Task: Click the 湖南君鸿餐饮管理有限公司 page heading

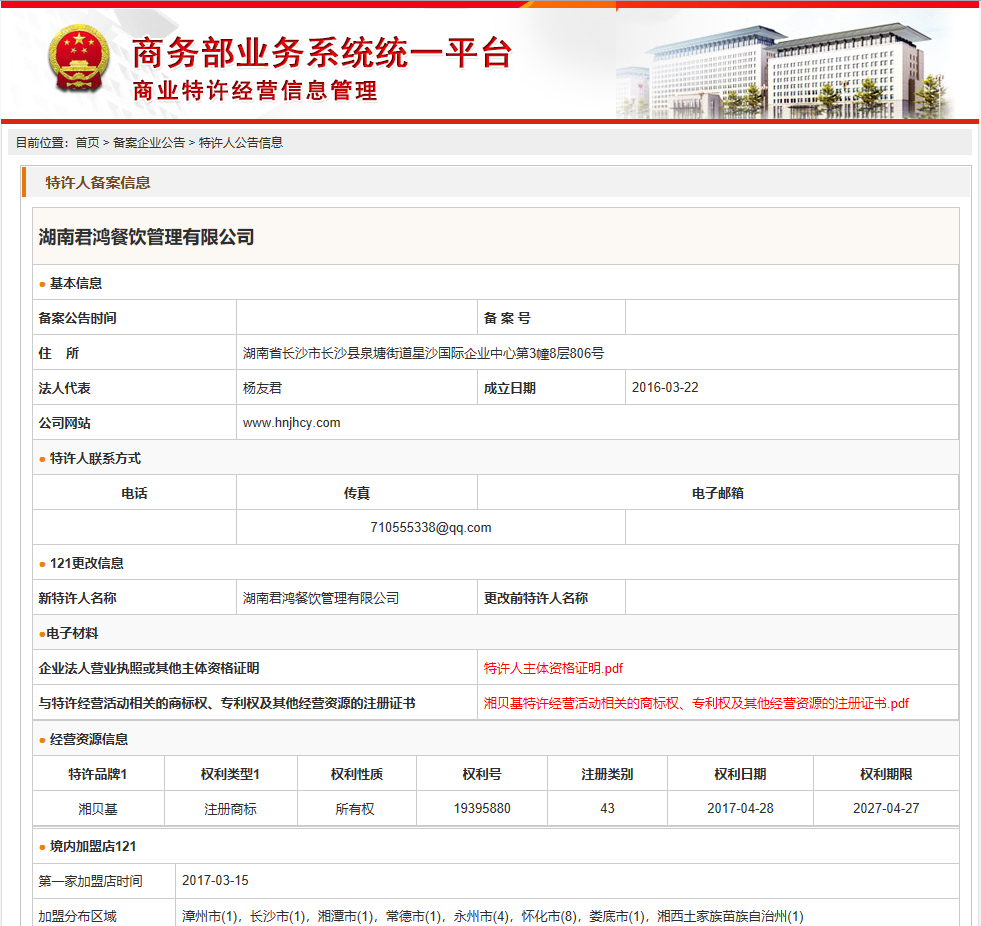Action: click(x=146, y=237)
